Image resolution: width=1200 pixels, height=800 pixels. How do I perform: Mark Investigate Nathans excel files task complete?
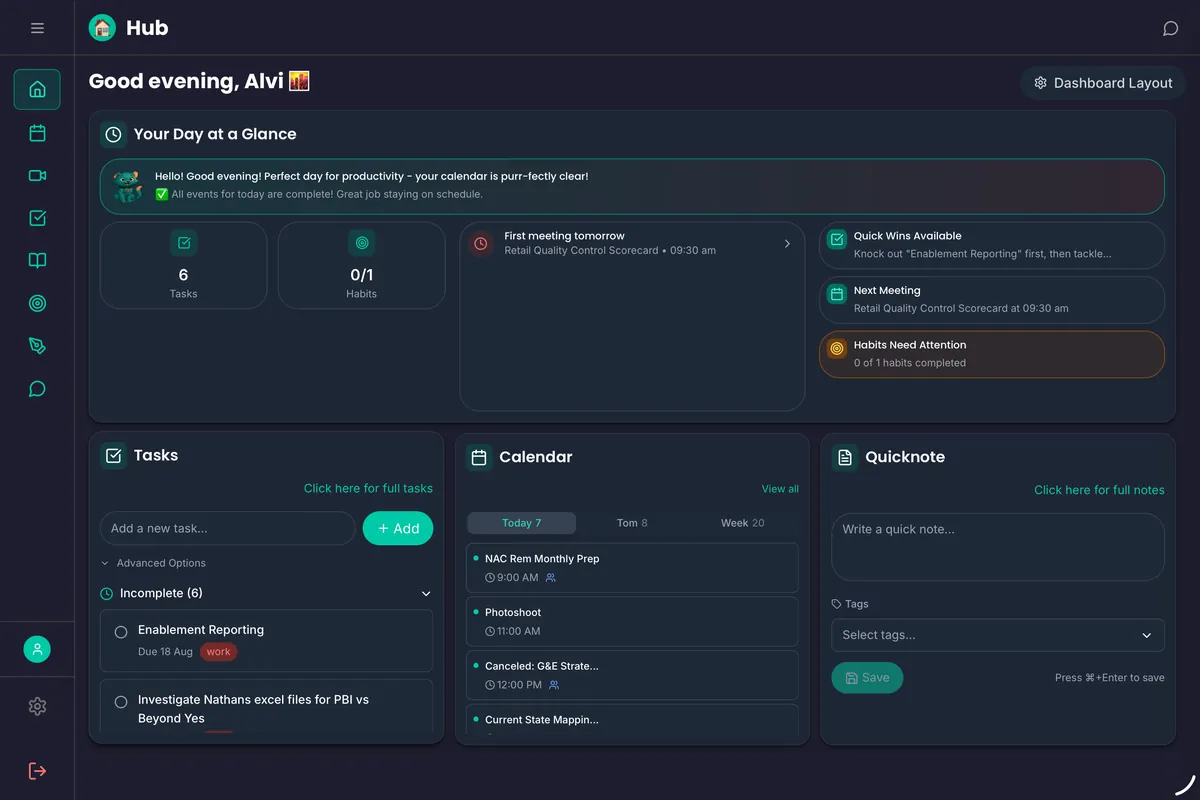[x=121, y=702]
